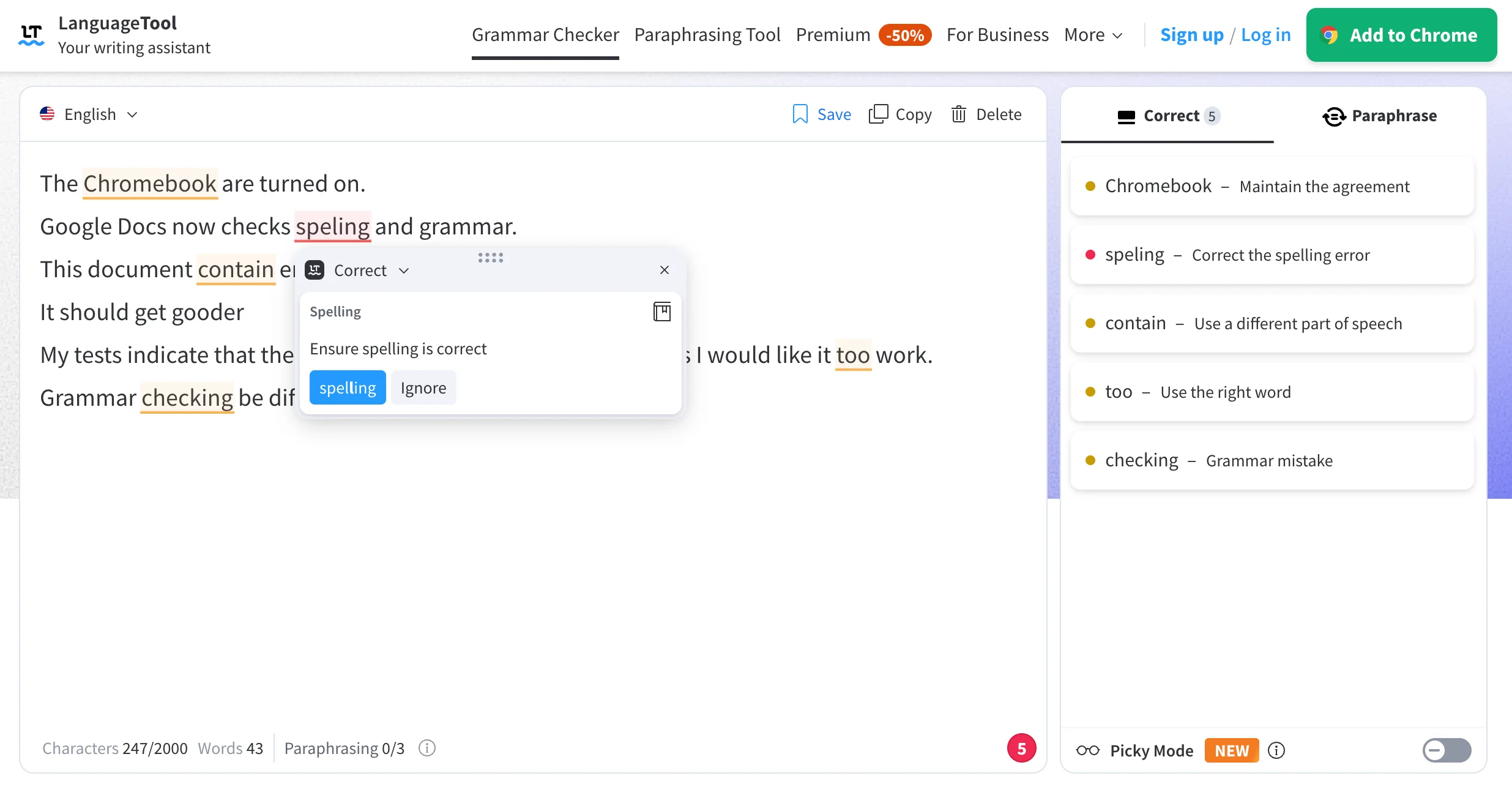Select the Chromebook agreement suggestion card

[x=1272, y=186]
